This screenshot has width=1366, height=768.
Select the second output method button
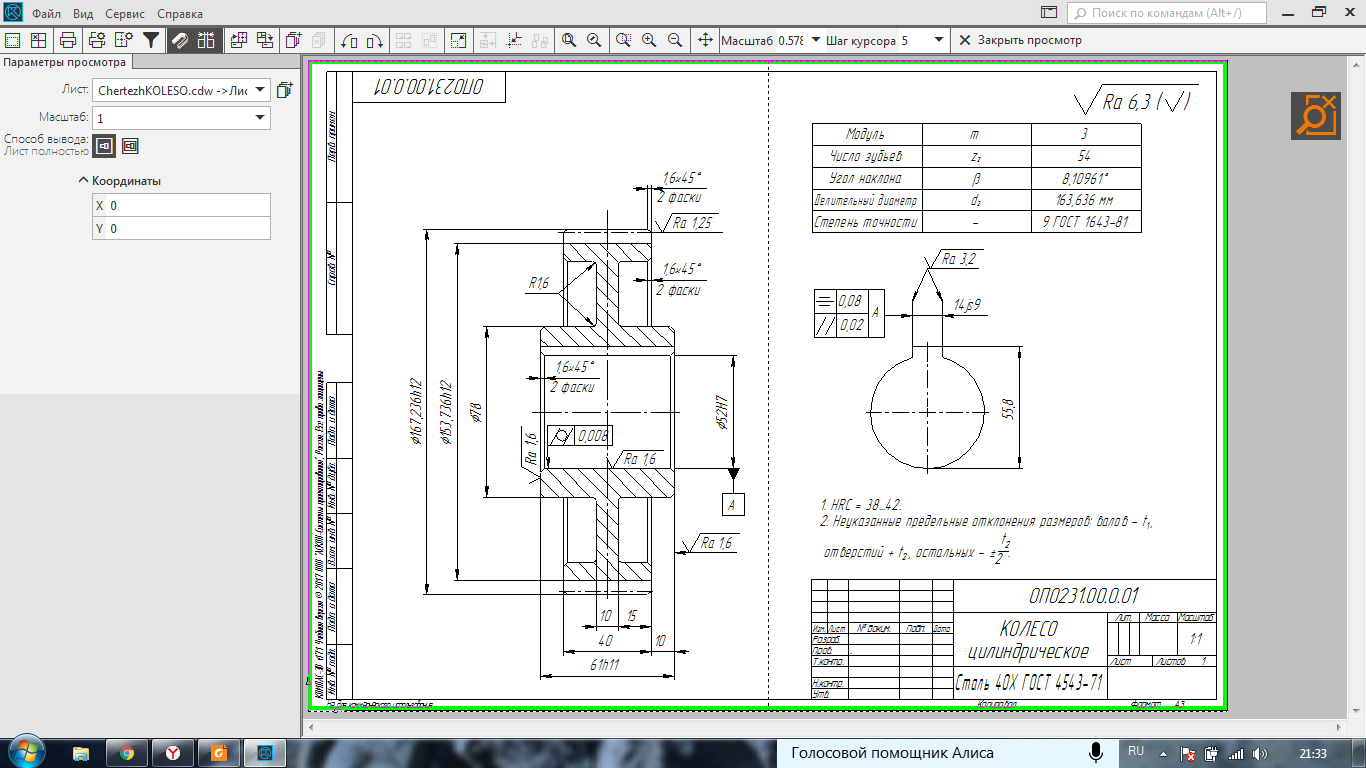tap(130, 146)
